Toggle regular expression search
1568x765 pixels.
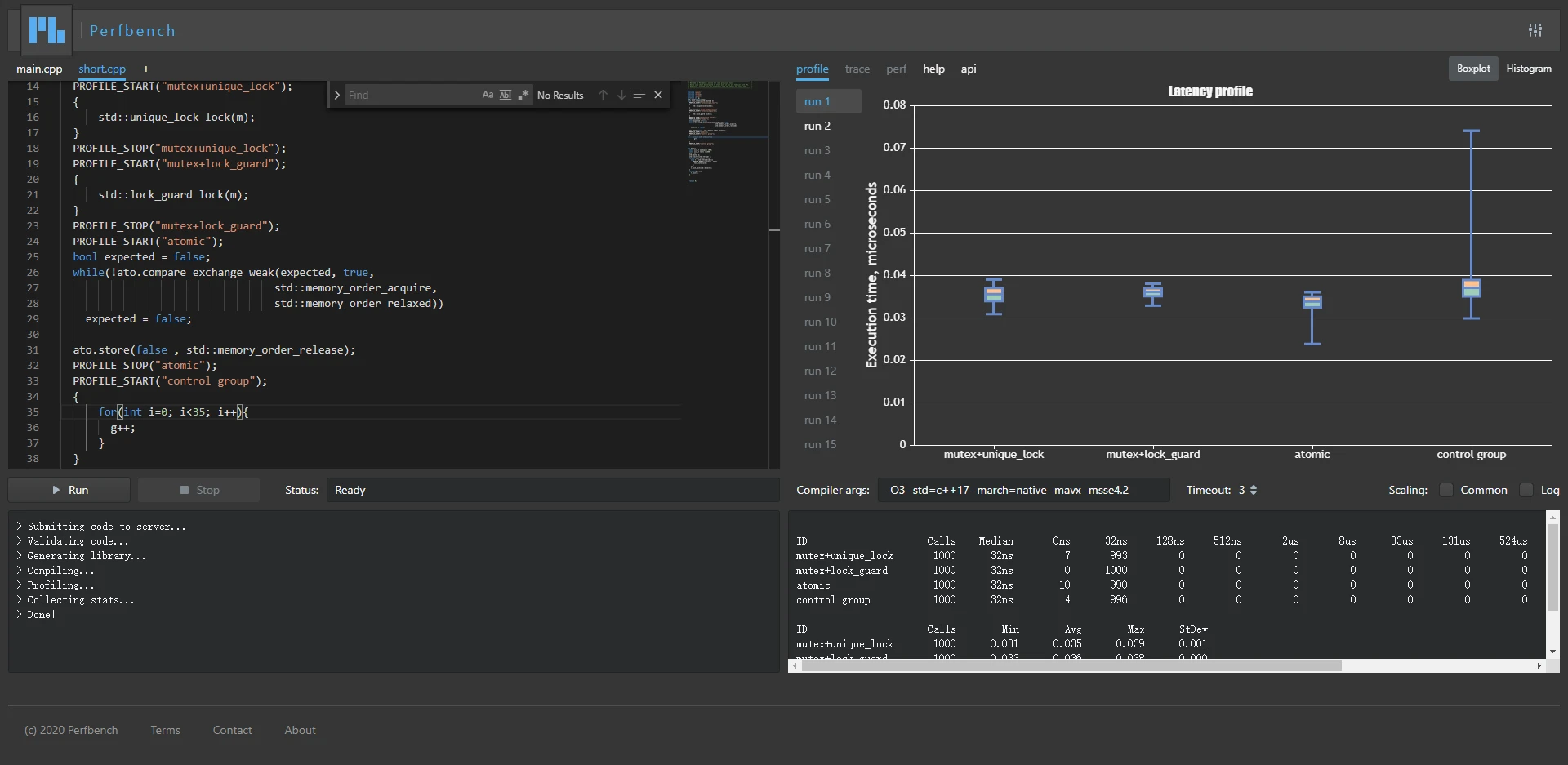523,95
